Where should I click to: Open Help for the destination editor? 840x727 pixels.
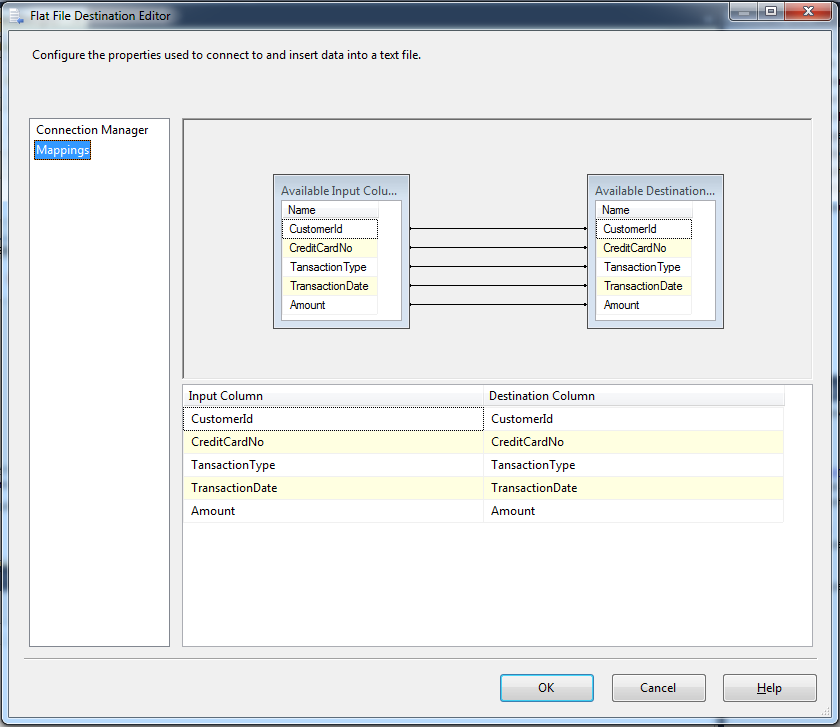[769, 688]
